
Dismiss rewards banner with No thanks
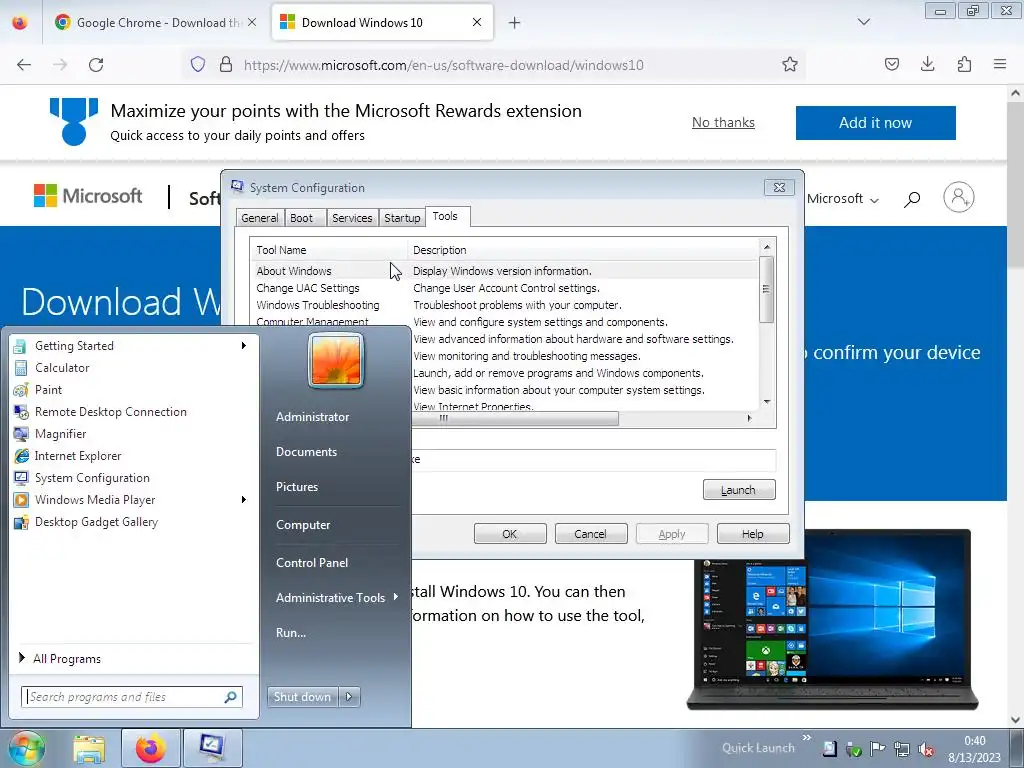(x=723, y=122)
